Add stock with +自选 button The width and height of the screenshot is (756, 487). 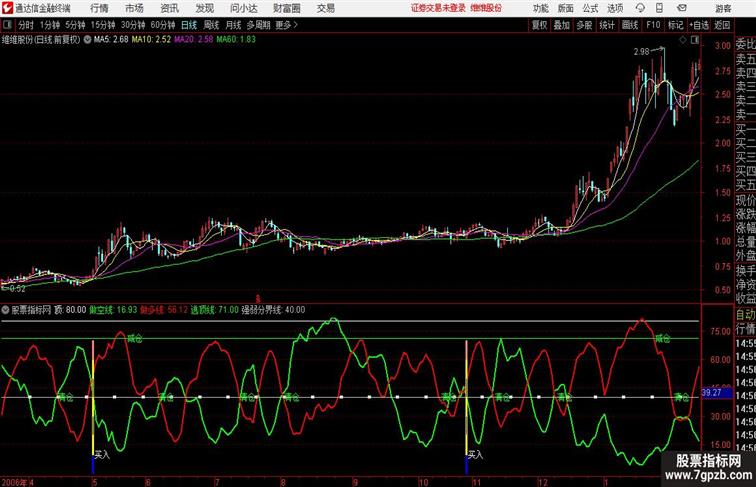click(x=699, y=25)
